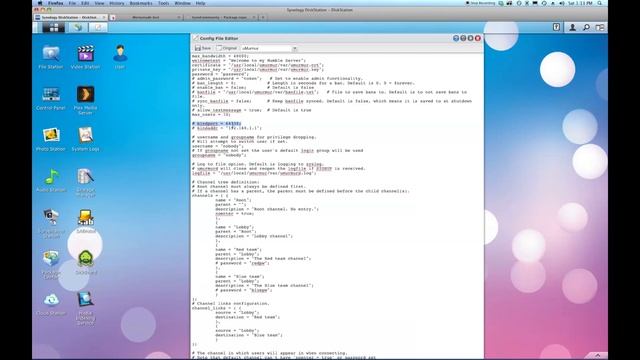
Task: Open the DSM search magnifier icon
Action: pos(586,27)
